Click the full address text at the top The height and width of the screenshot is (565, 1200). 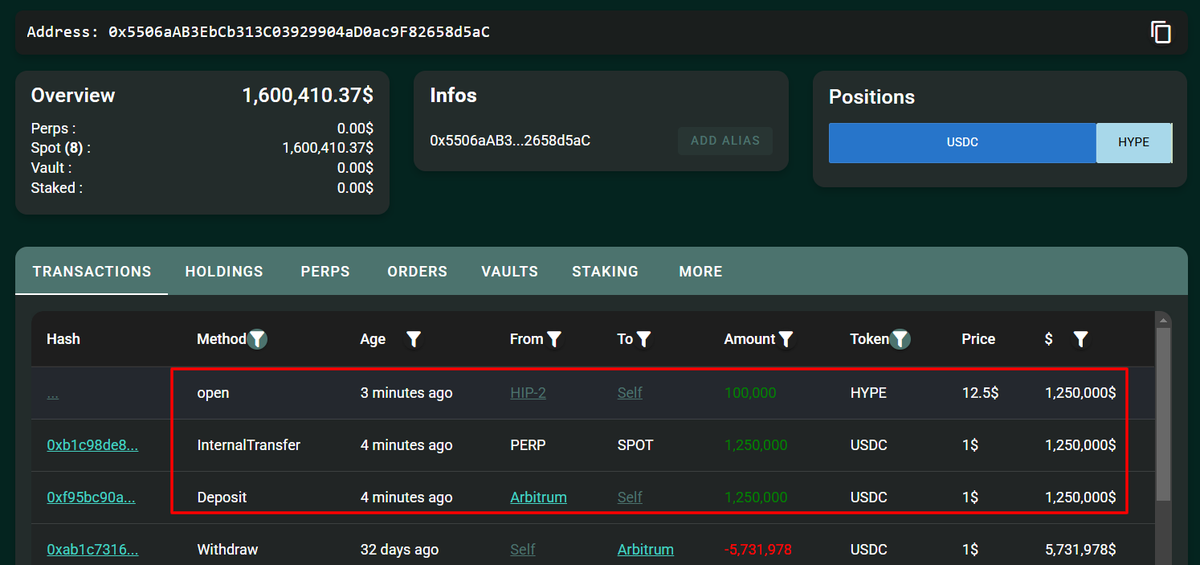(299, 32)
